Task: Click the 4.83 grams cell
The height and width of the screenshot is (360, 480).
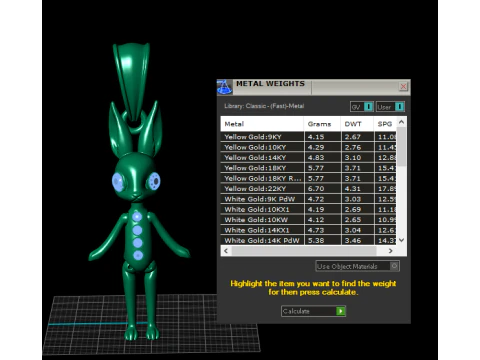Action: tap(322, 157)
